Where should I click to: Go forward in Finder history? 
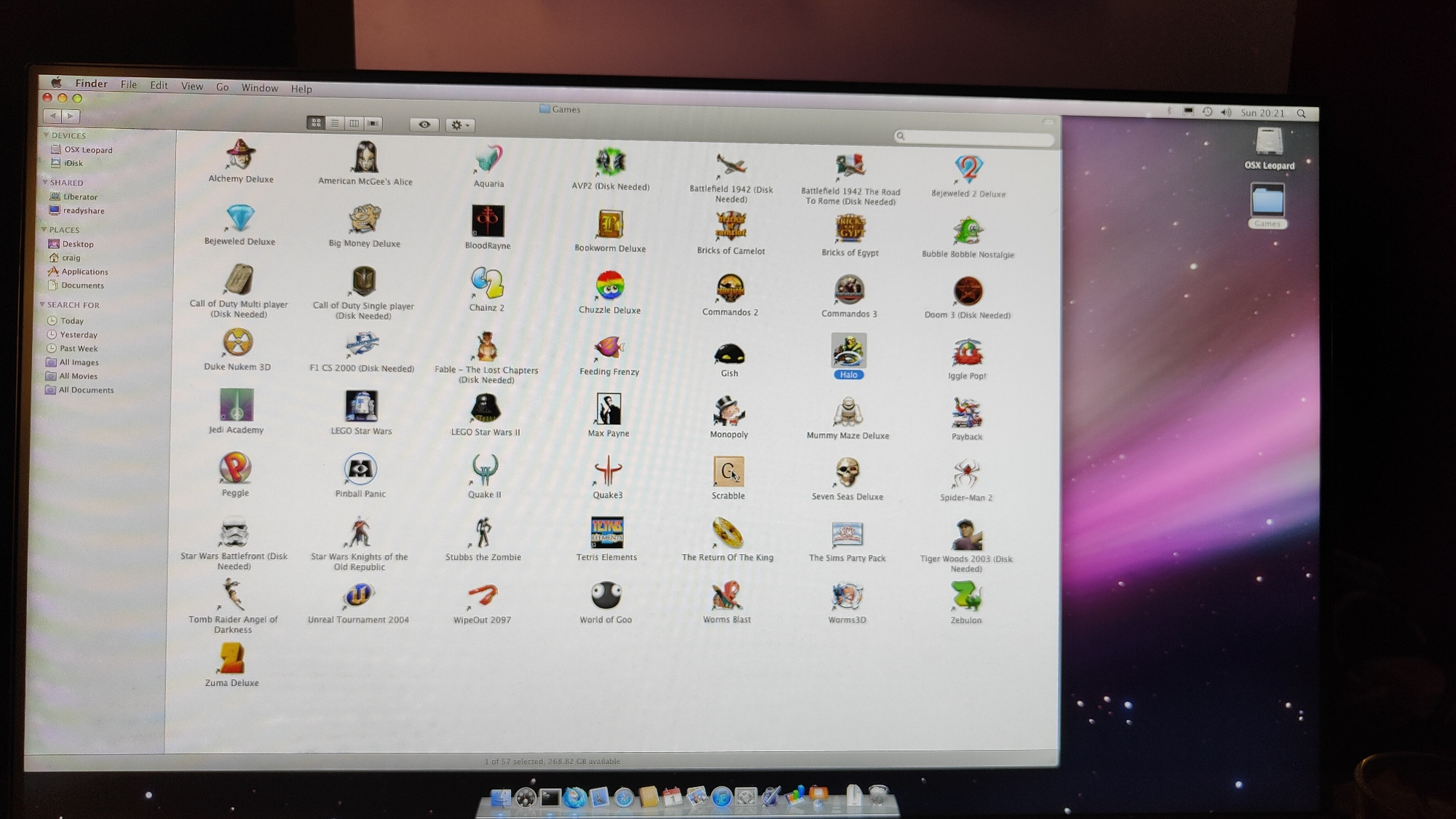pos(71,116)
